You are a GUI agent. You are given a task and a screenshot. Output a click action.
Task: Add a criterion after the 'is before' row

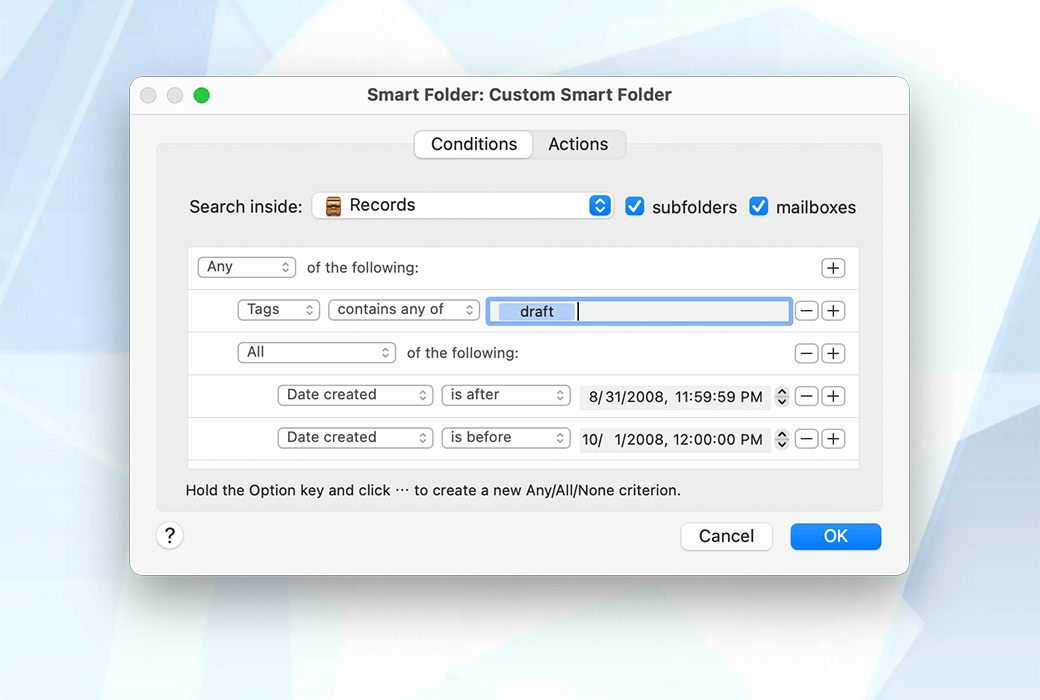click(x=833, y=439)
